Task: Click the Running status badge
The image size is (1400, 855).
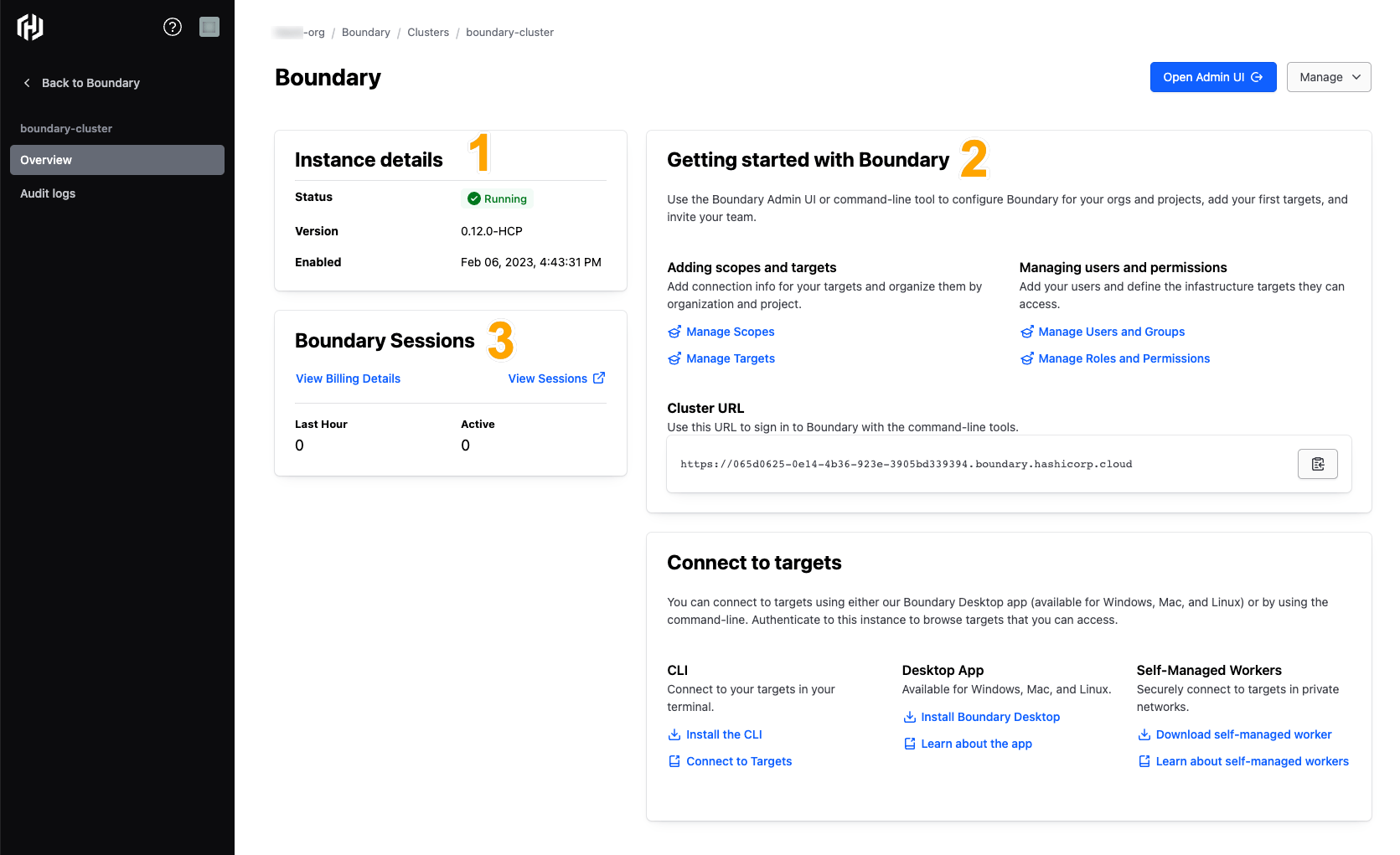Action: click(x=497, y=198)
